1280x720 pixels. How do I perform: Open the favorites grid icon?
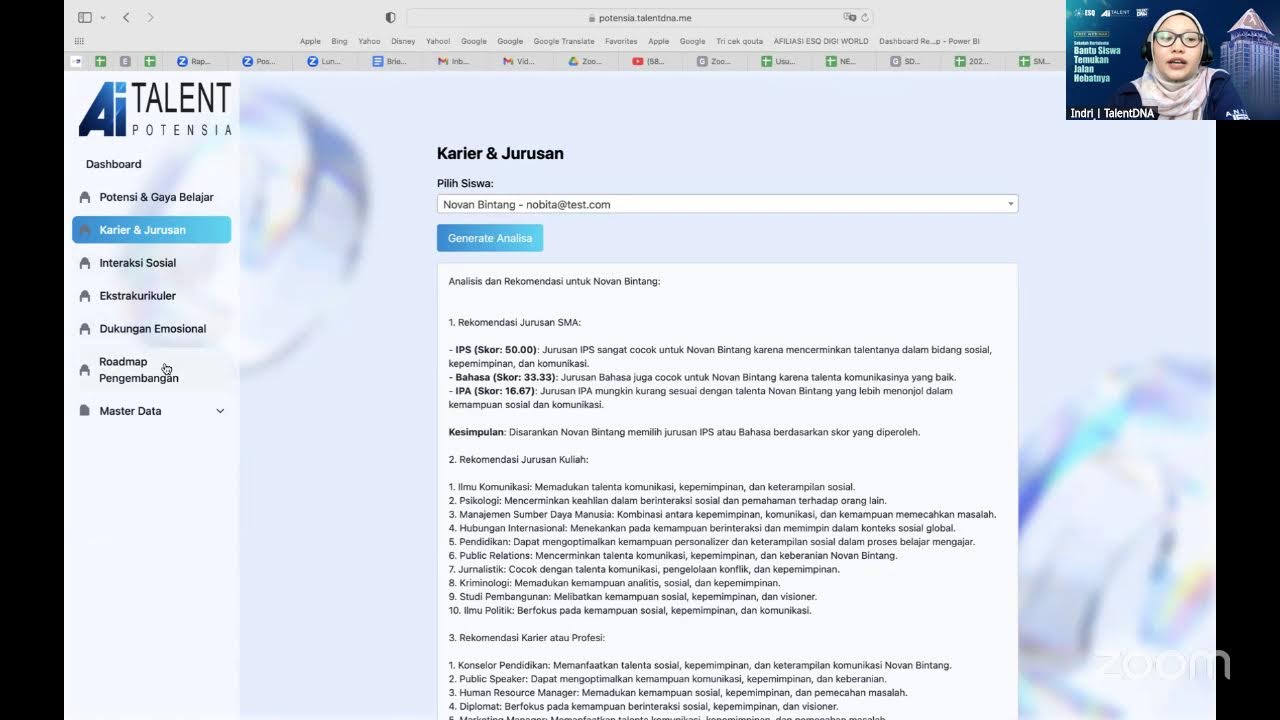[x=79, y=41]
